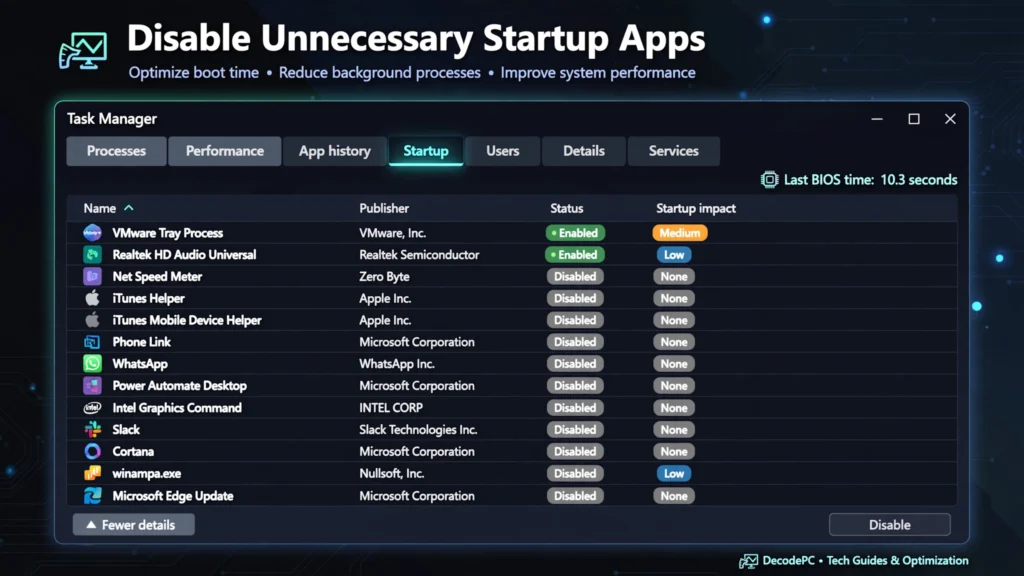Open the Services tab

click(673, 151)
